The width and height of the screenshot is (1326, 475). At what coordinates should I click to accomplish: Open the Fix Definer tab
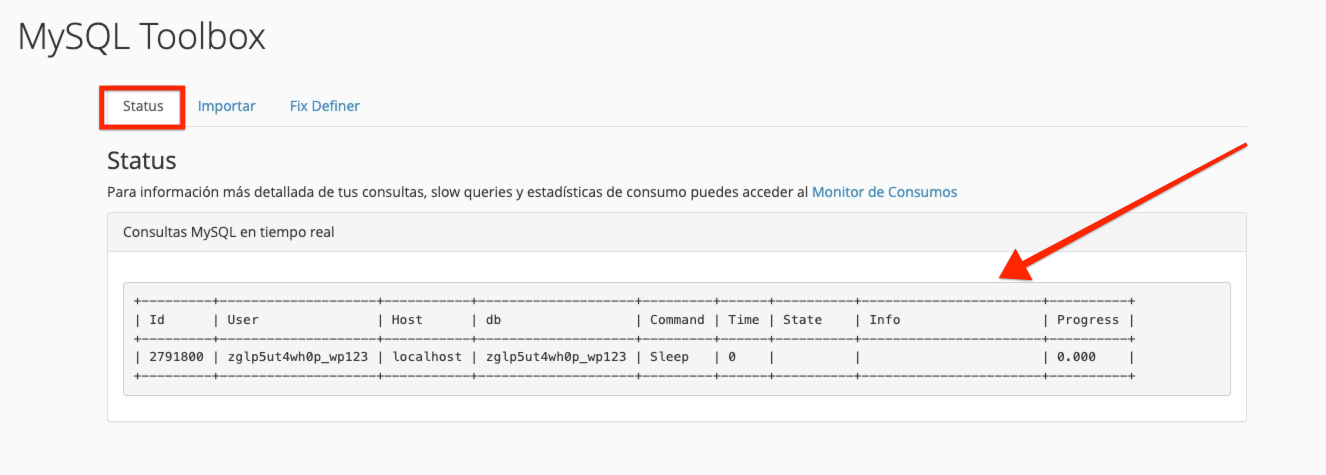coord(325,106)
